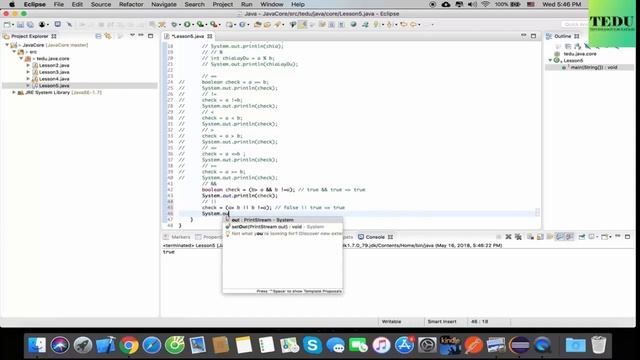Click the New wizard toolbar icon
Image resolution: width=640 pixels, height=360 pixels.
7,24
